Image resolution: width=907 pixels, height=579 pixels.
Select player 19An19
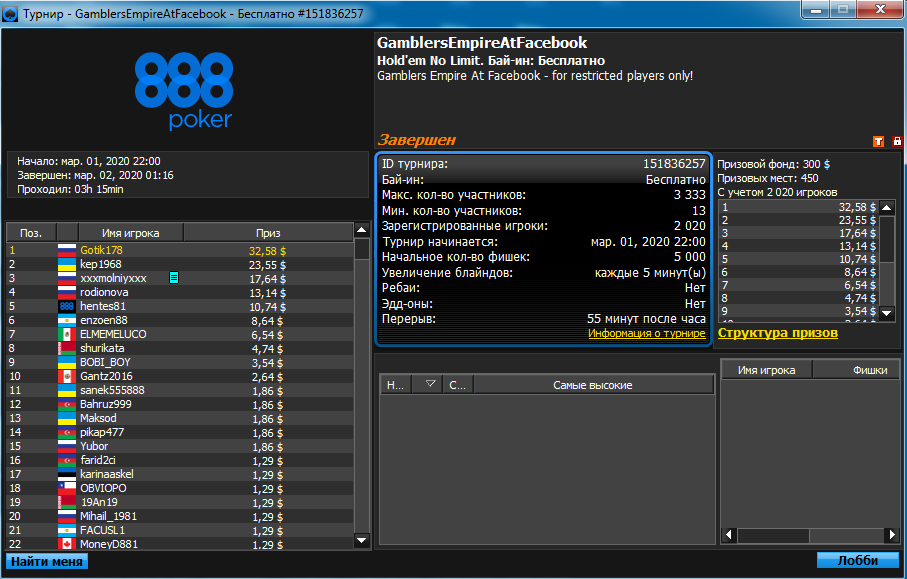pos(180,503)
